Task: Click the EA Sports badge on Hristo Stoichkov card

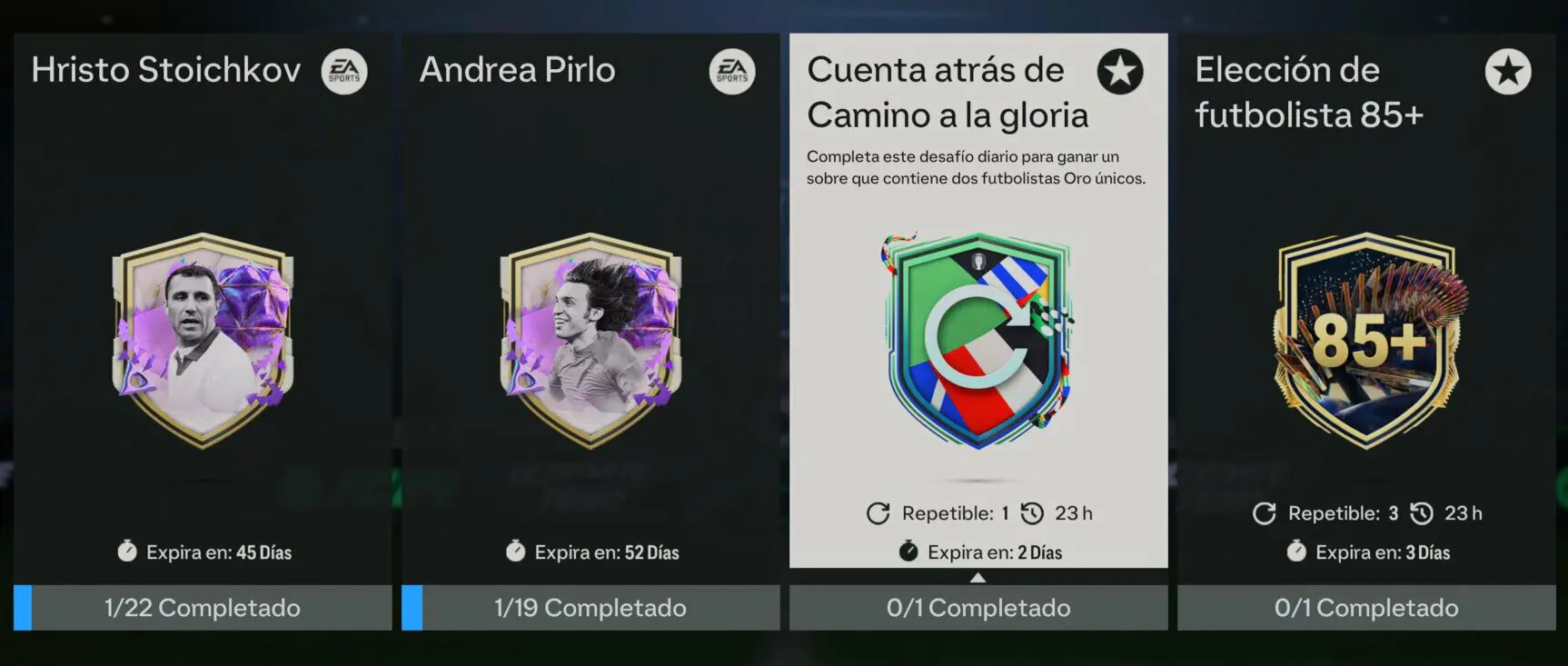Action: 344,71
